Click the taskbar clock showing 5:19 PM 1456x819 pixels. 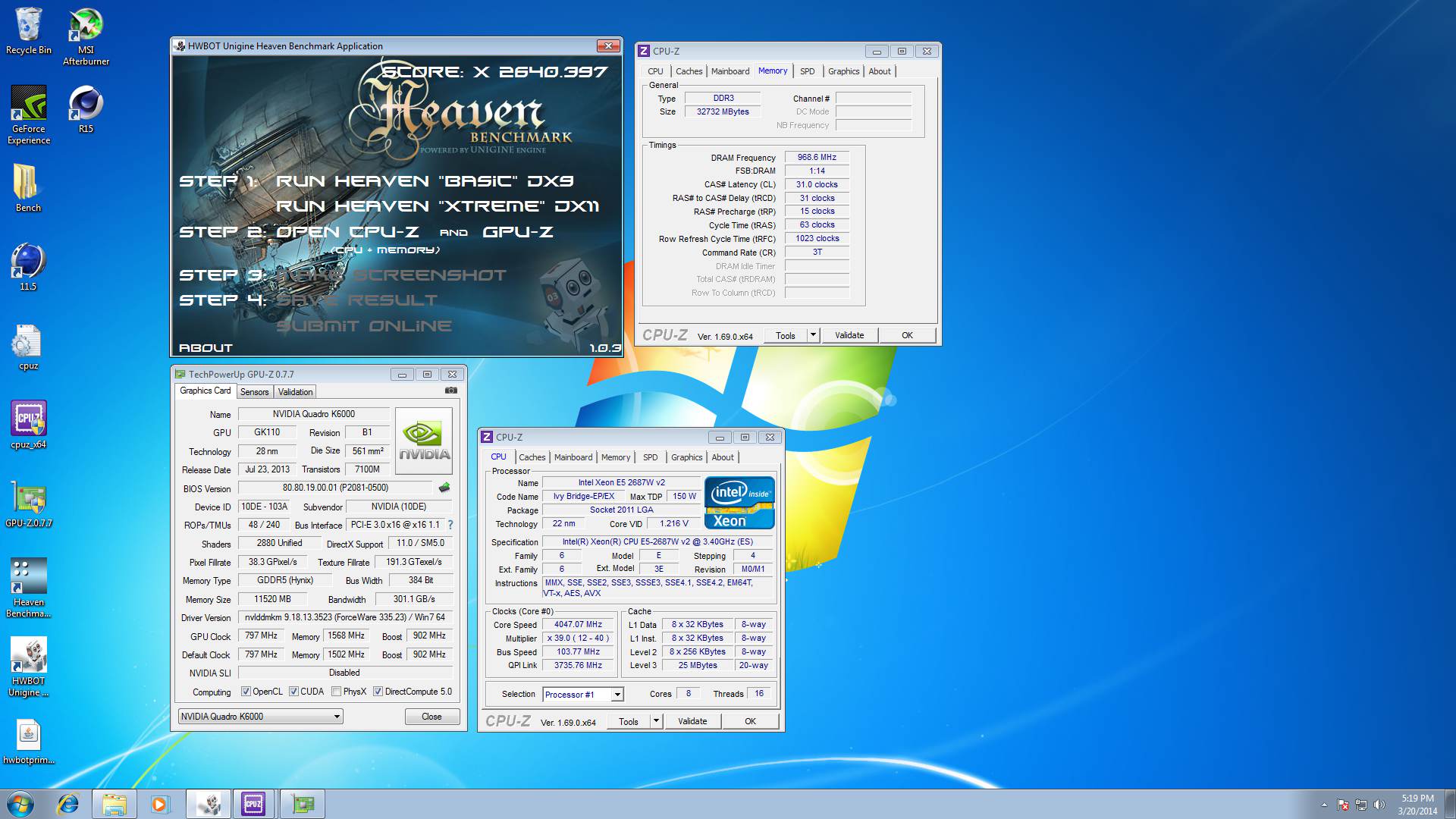1417,805
